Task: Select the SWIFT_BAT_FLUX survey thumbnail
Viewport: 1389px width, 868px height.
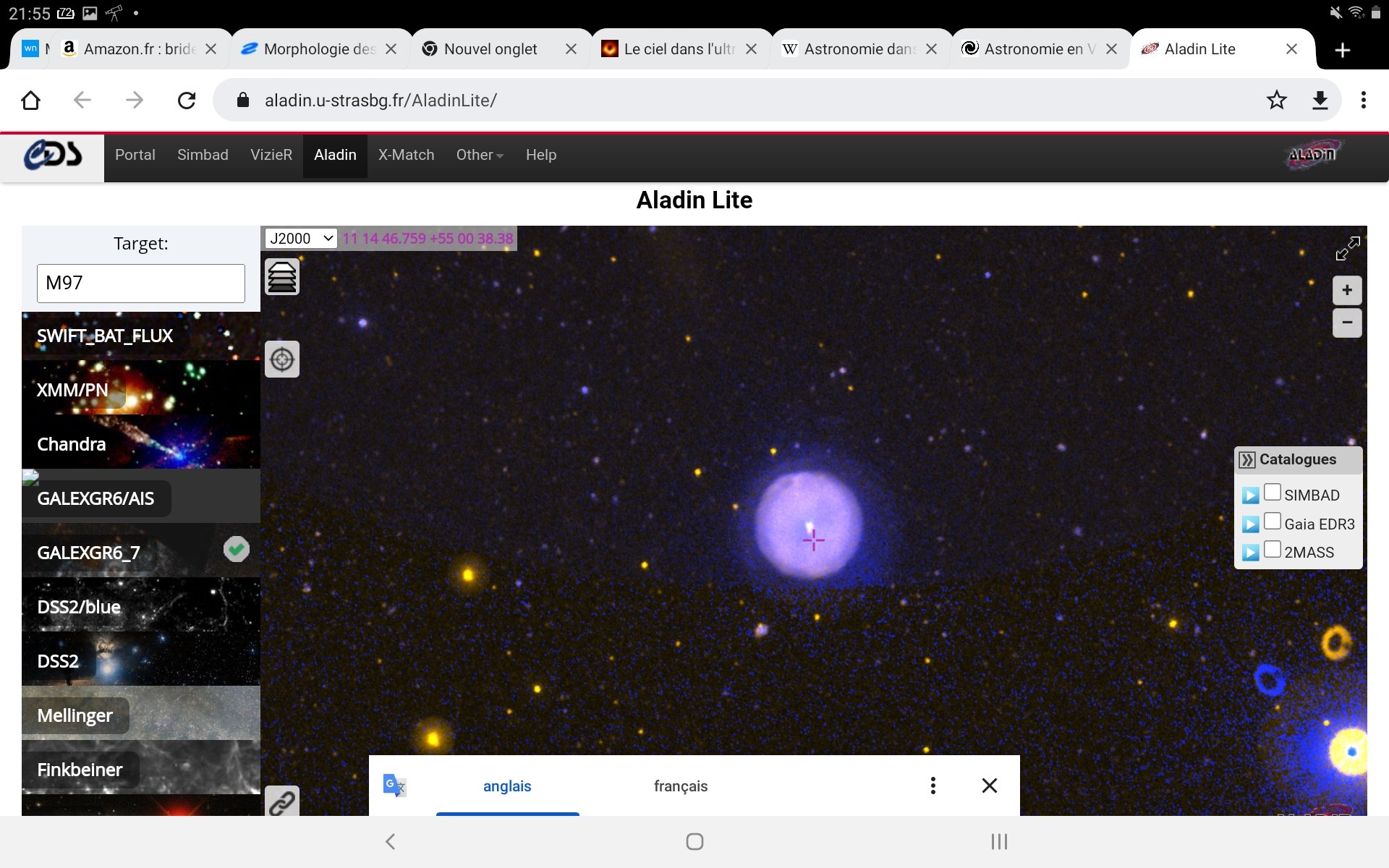Action: tap(141, 336)
